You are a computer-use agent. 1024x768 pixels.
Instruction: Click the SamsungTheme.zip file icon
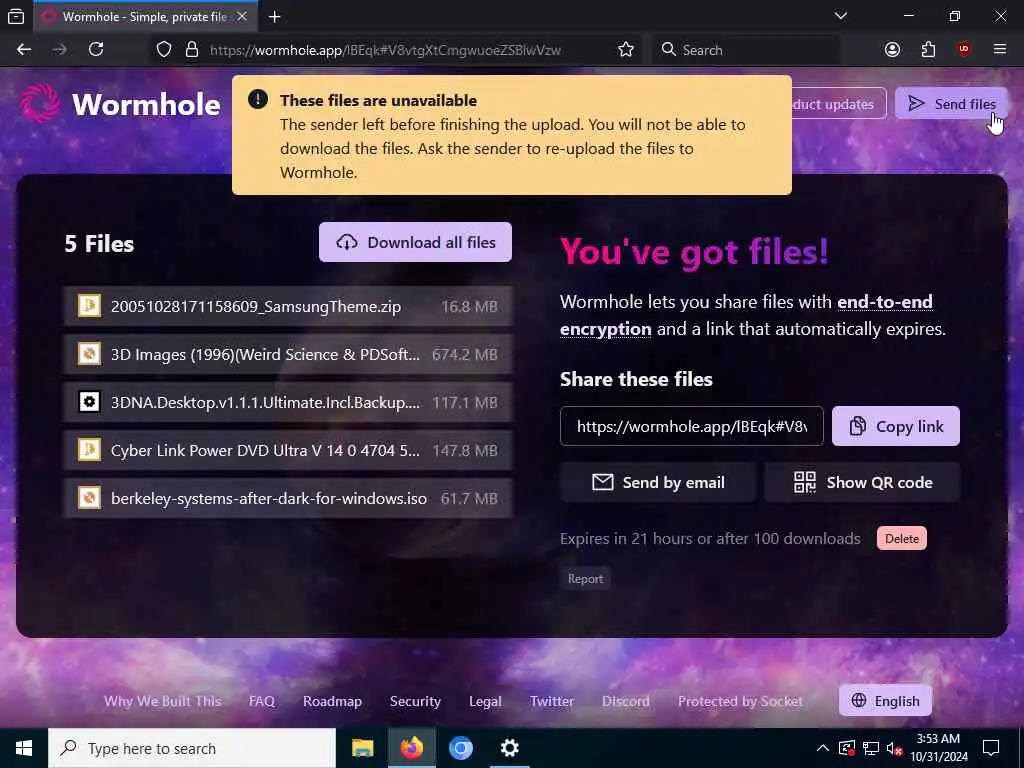coord(89,306)
